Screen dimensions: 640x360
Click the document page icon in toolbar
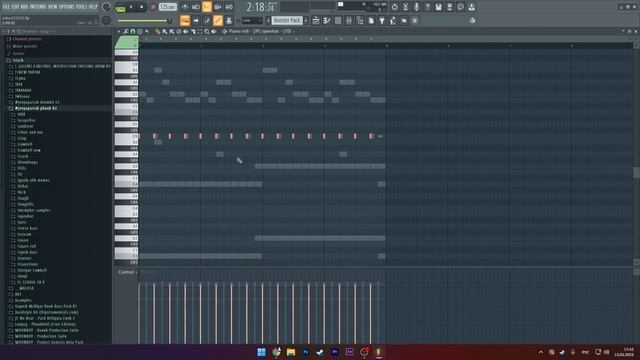point(371,20)
